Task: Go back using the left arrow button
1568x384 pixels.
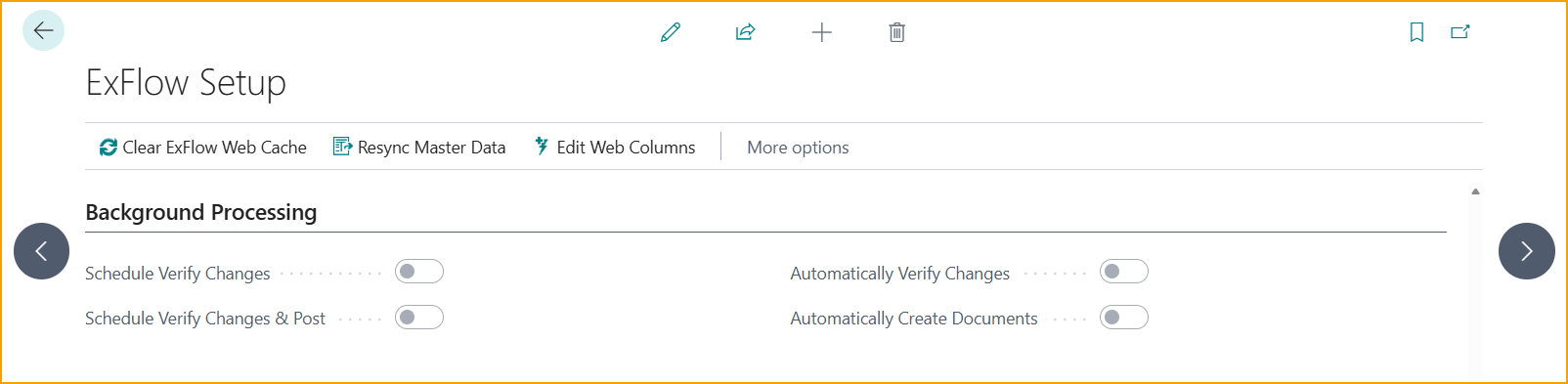Action: click(x=43, y=30)
